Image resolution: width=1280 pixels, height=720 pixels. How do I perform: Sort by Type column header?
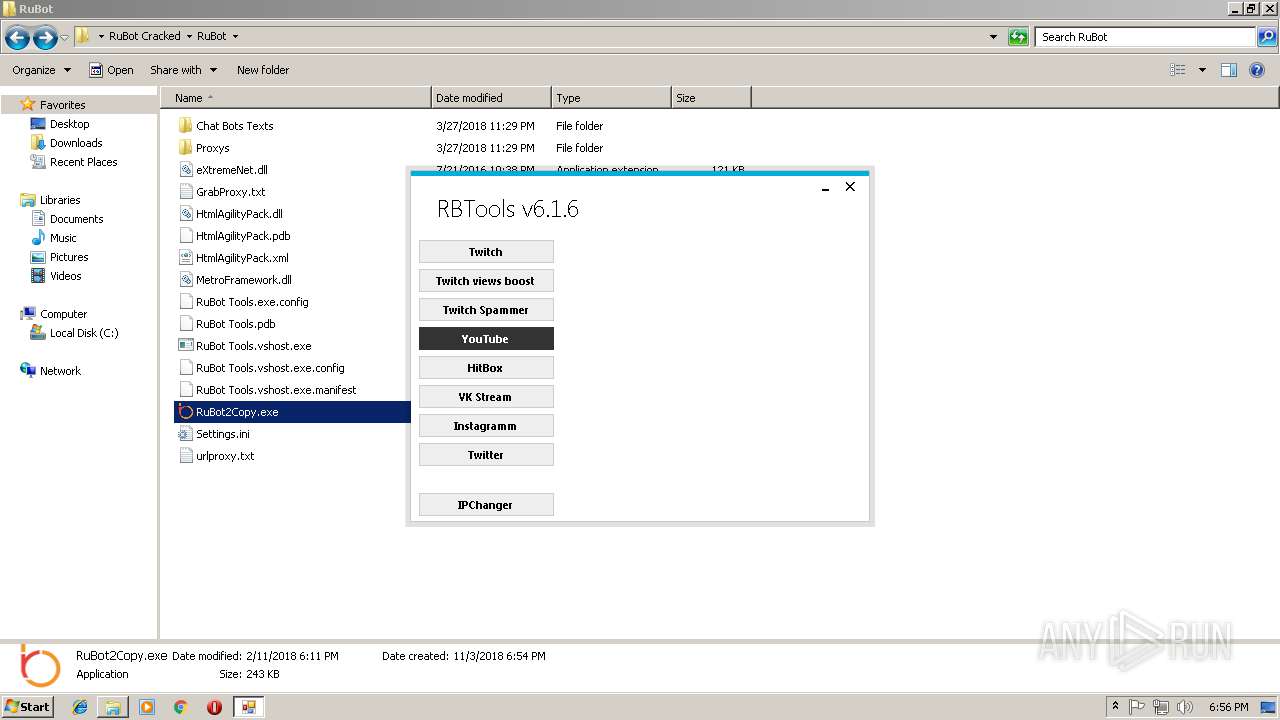(611, 98)
